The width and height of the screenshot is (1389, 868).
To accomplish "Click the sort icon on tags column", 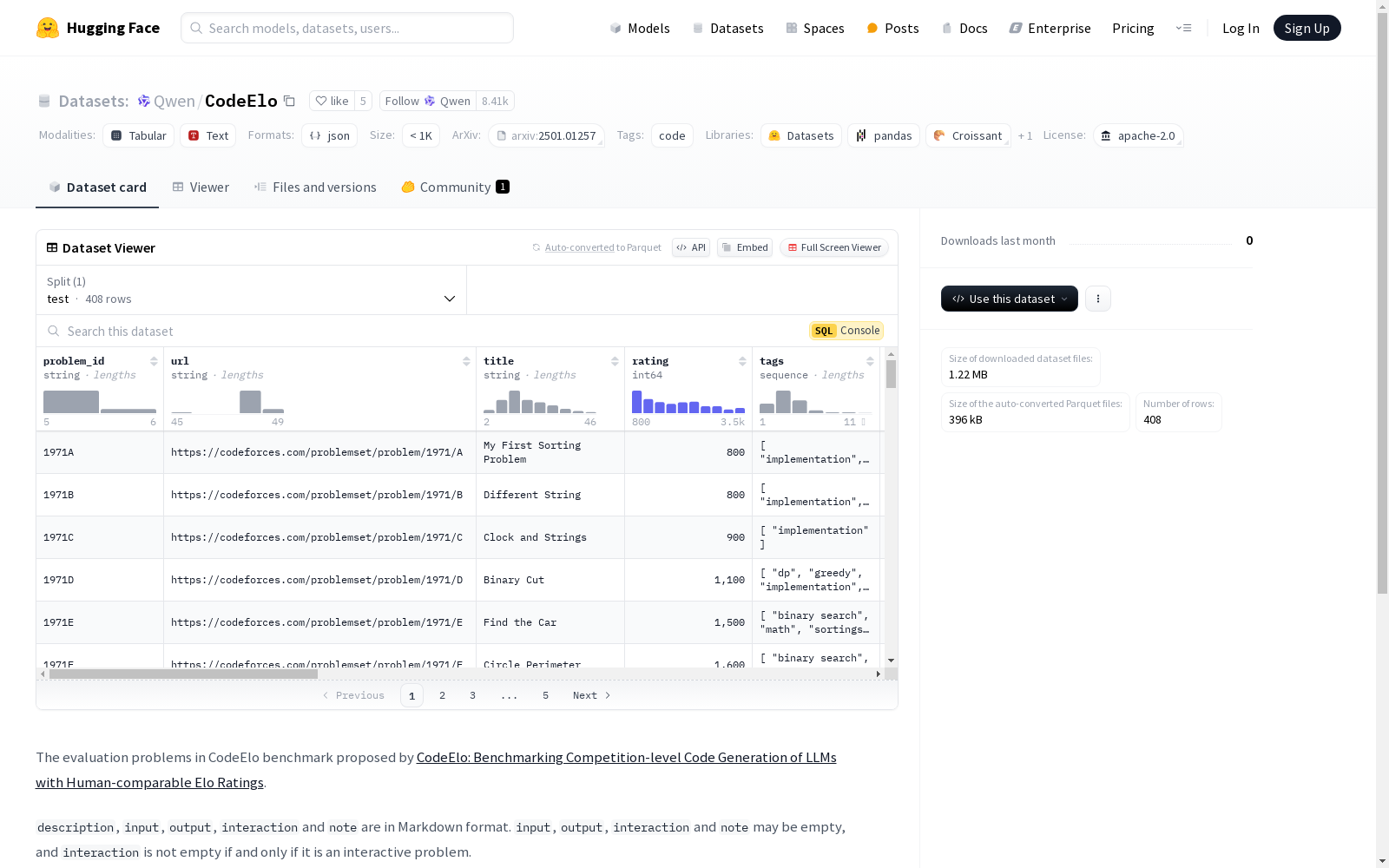I will coord(870,361).
